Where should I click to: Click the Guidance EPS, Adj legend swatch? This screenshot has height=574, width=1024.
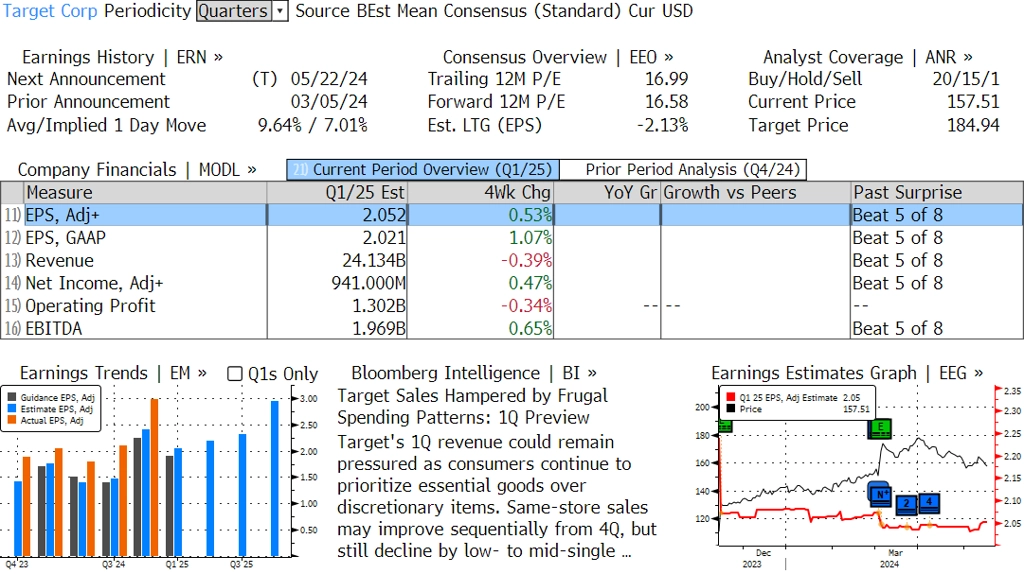pos(12,397)
